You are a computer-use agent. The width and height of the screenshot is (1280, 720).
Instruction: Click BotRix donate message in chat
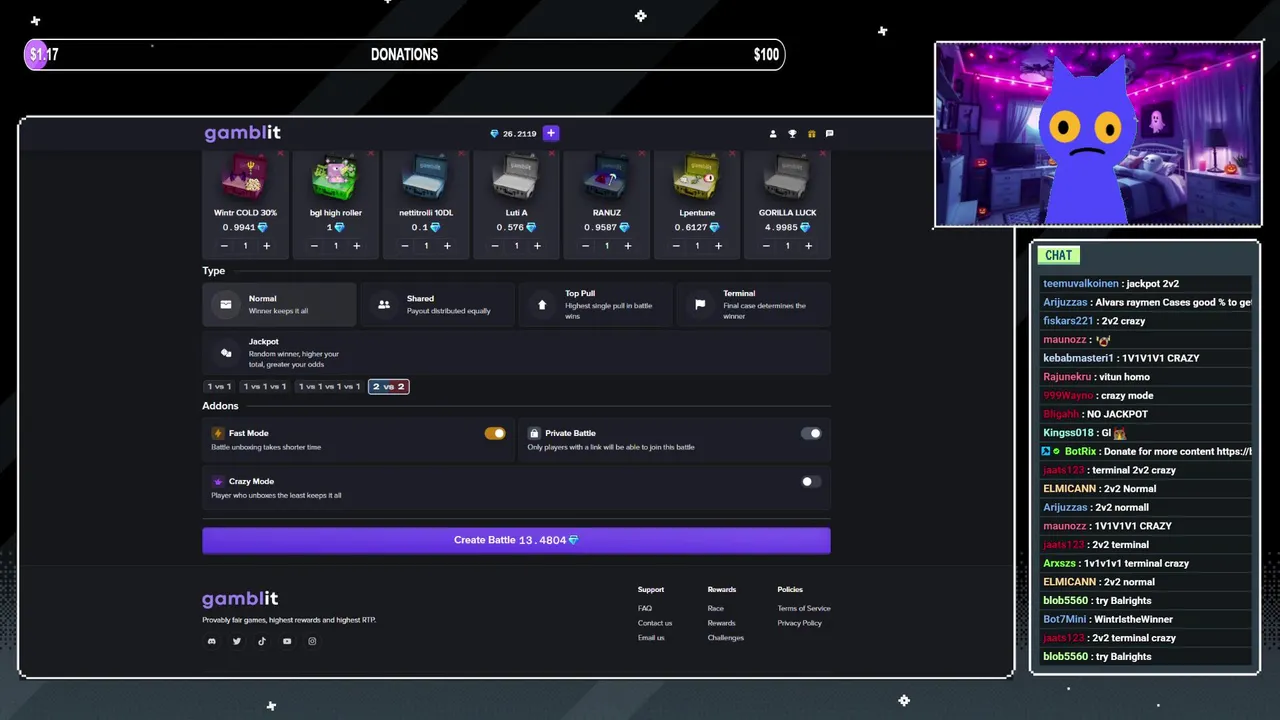[1146, 451]
